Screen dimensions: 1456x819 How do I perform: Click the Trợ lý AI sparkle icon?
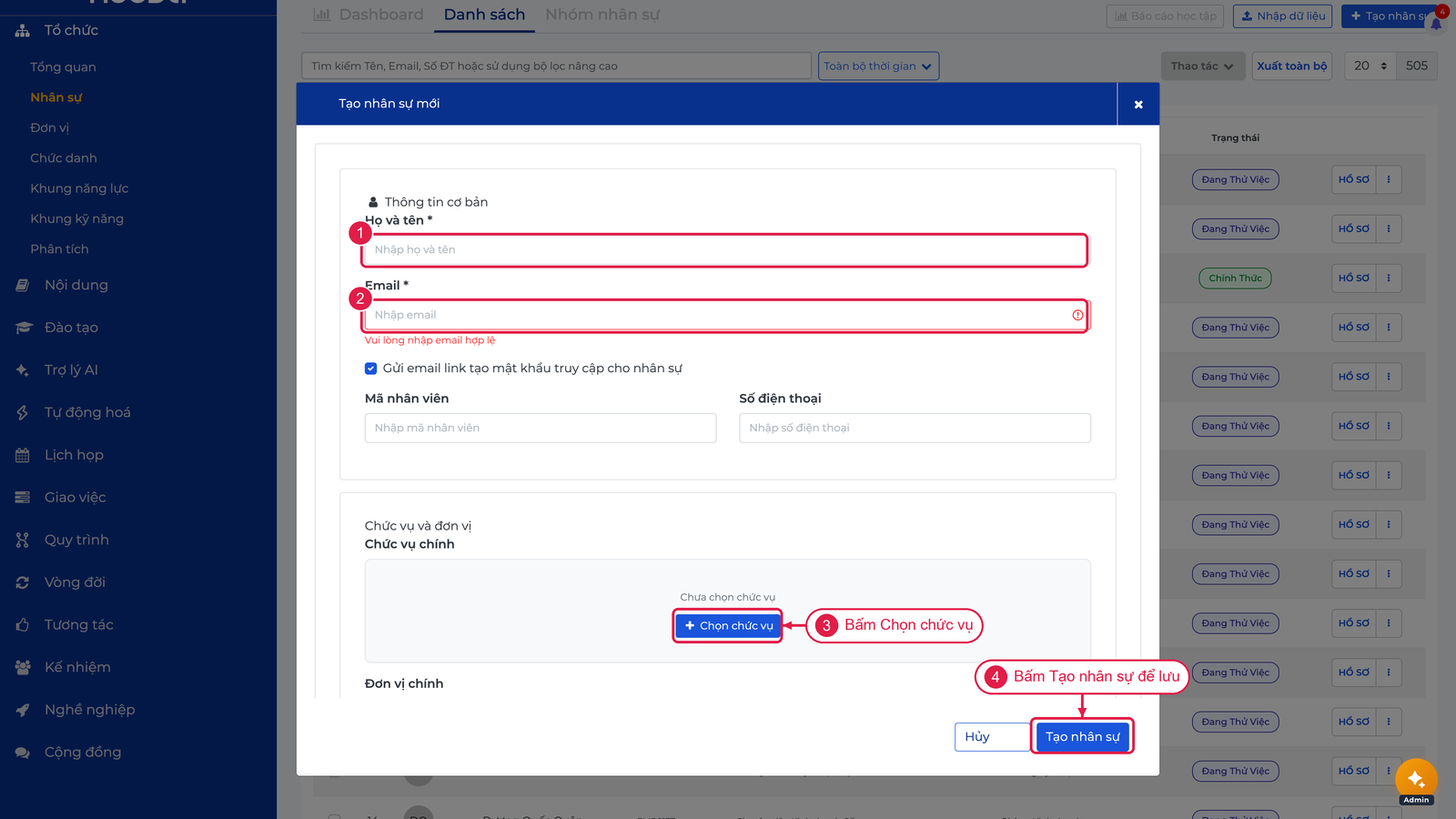tap(23, 370)
